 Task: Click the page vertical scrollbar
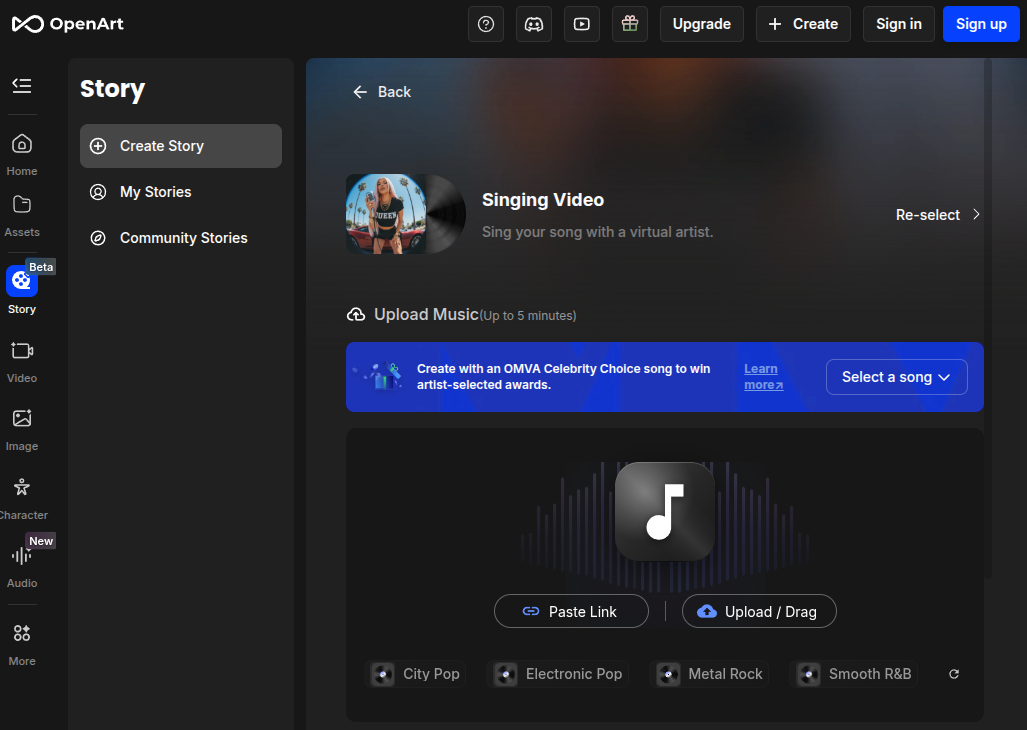[x=988, y=320]
